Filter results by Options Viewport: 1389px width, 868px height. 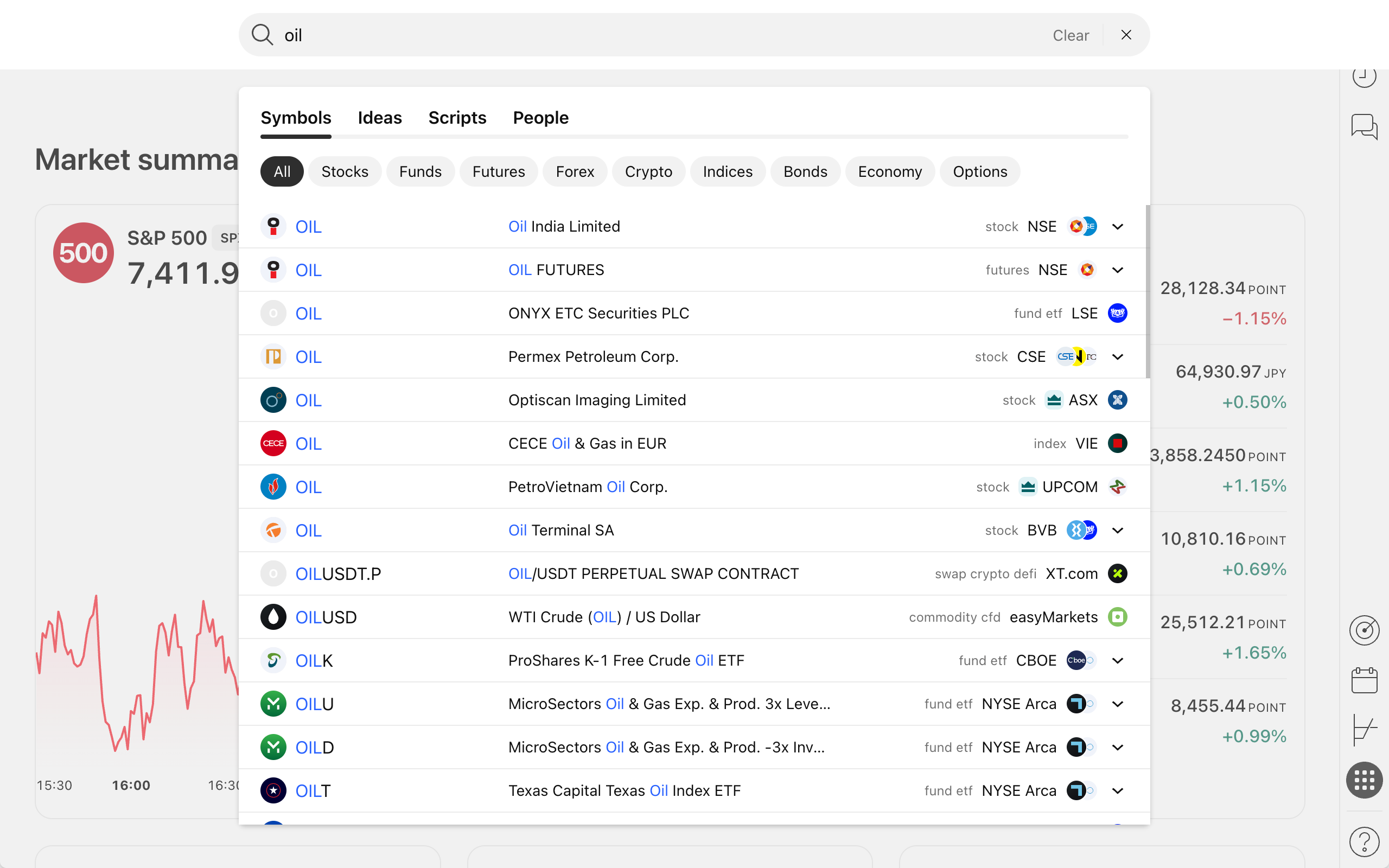tap(980, 171)
